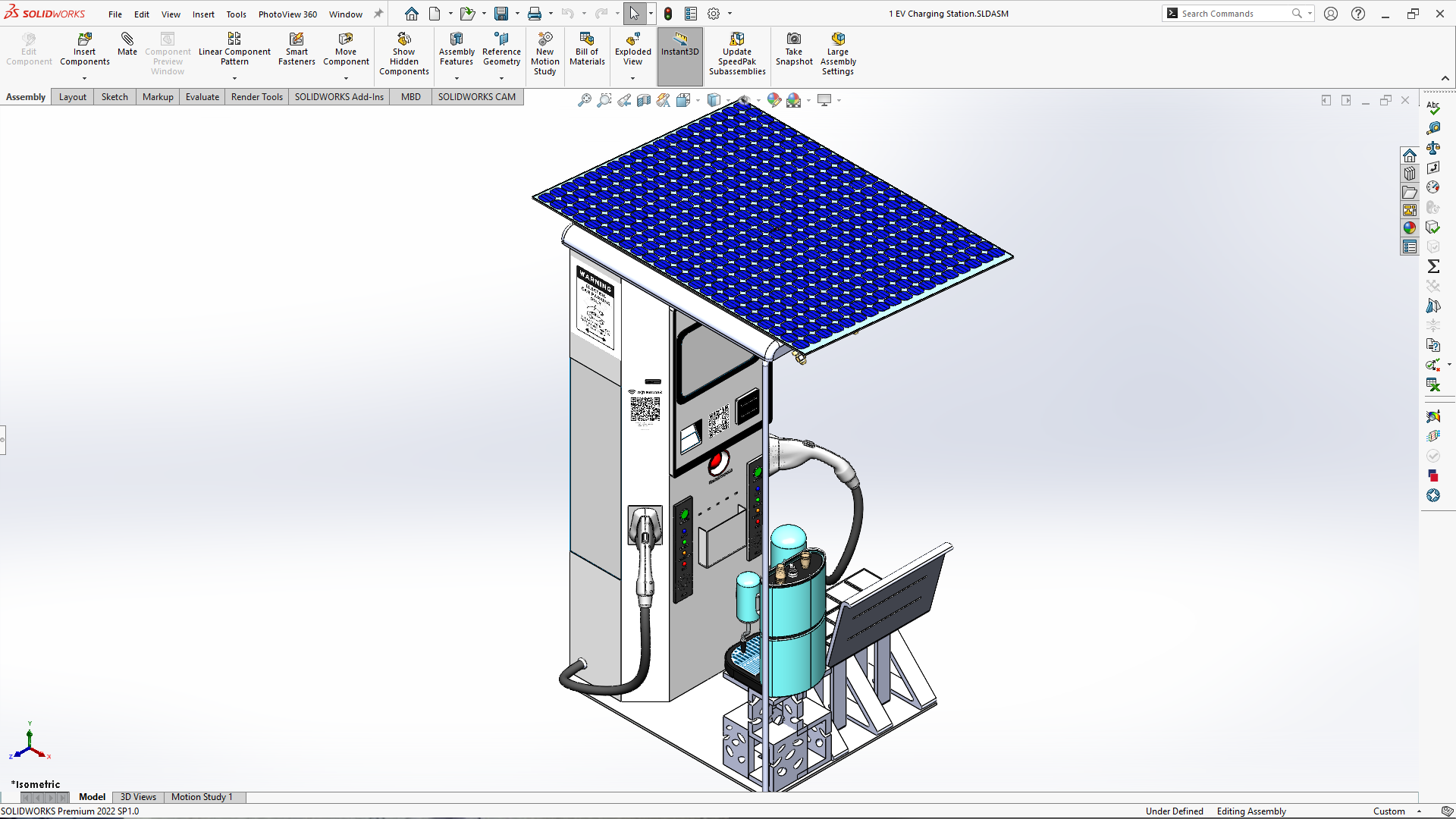Click Section View icon
Viewport: 1456px width, 819px height.
[x=643, y=100]
